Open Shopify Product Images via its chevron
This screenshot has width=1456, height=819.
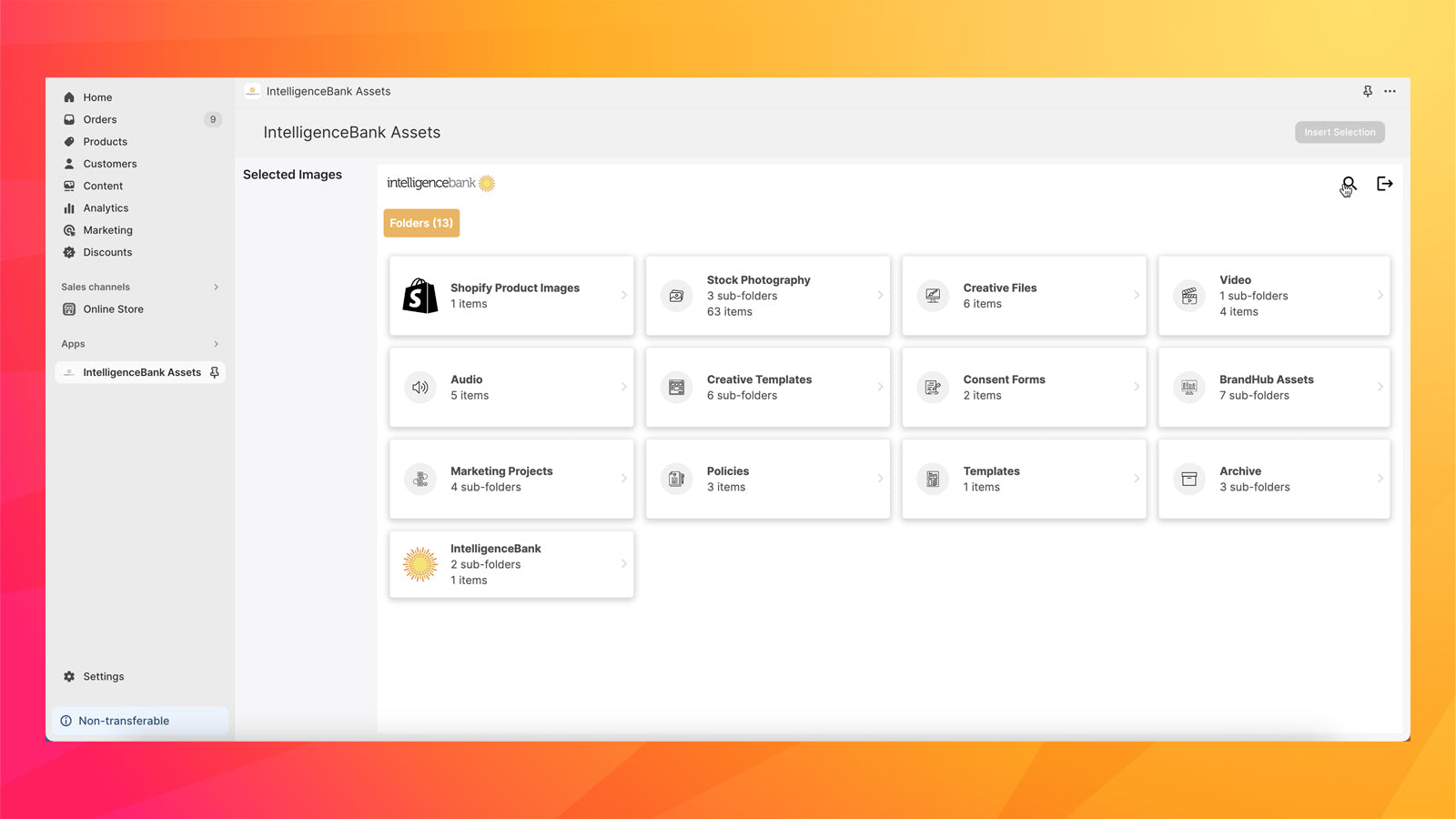623,295
